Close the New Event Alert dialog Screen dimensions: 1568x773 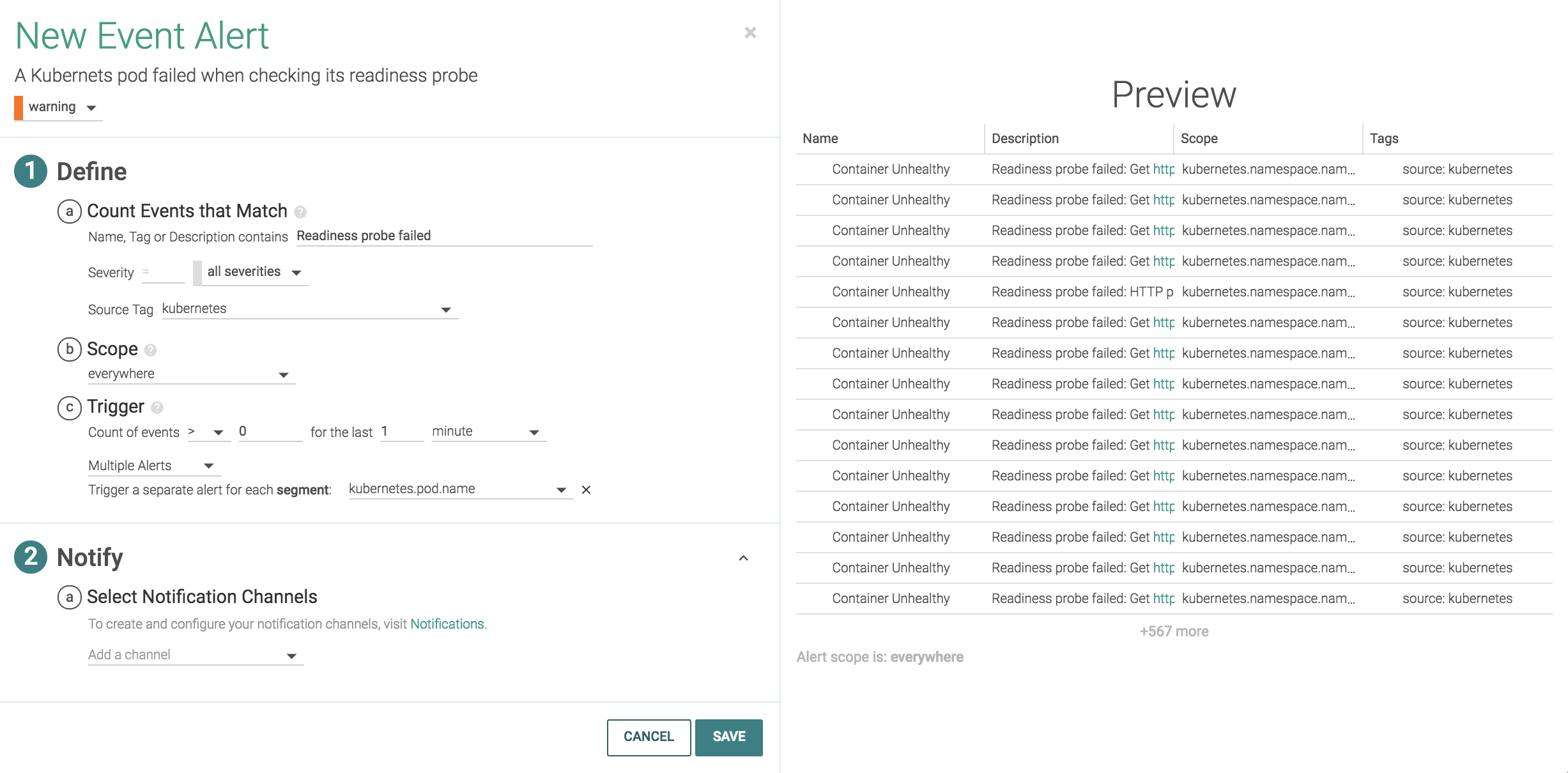[x=750, y=33]
